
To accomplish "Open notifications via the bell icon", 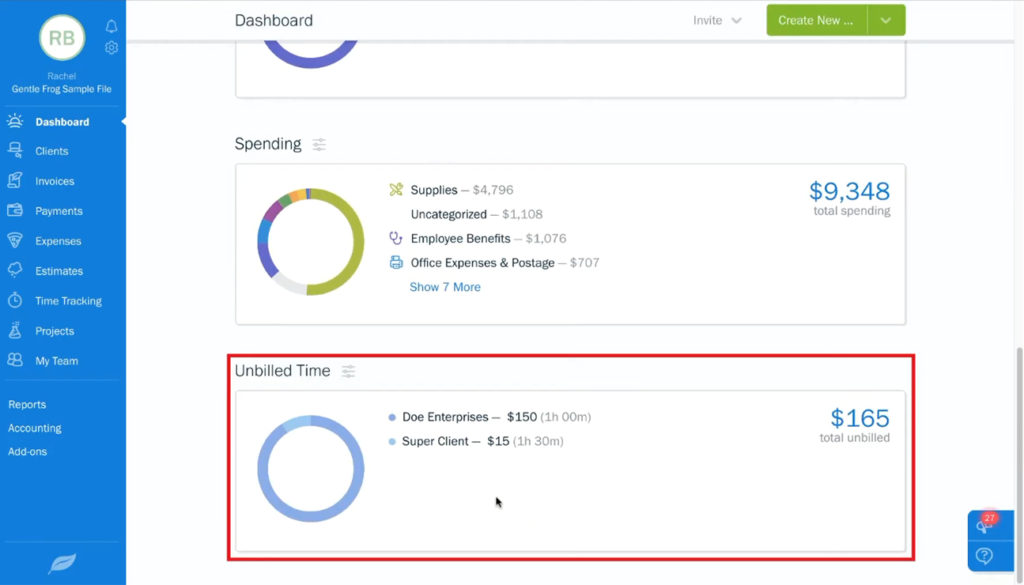I will (x=112, y=26).
